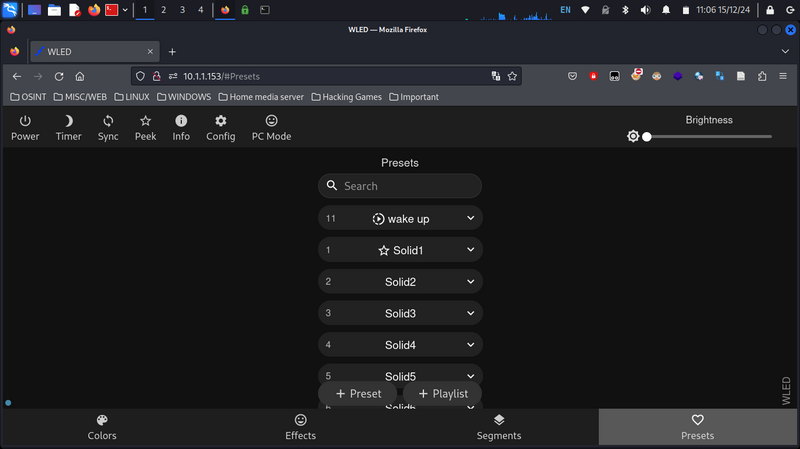Create a new Playlist

point(443,394)
